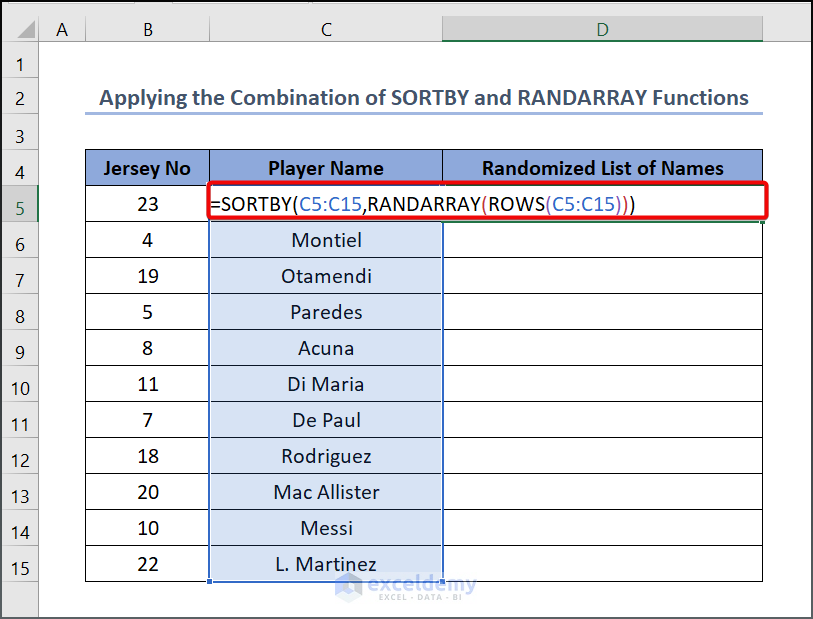
Task: Click jersey number cell '11'
Action: point(148,384)
